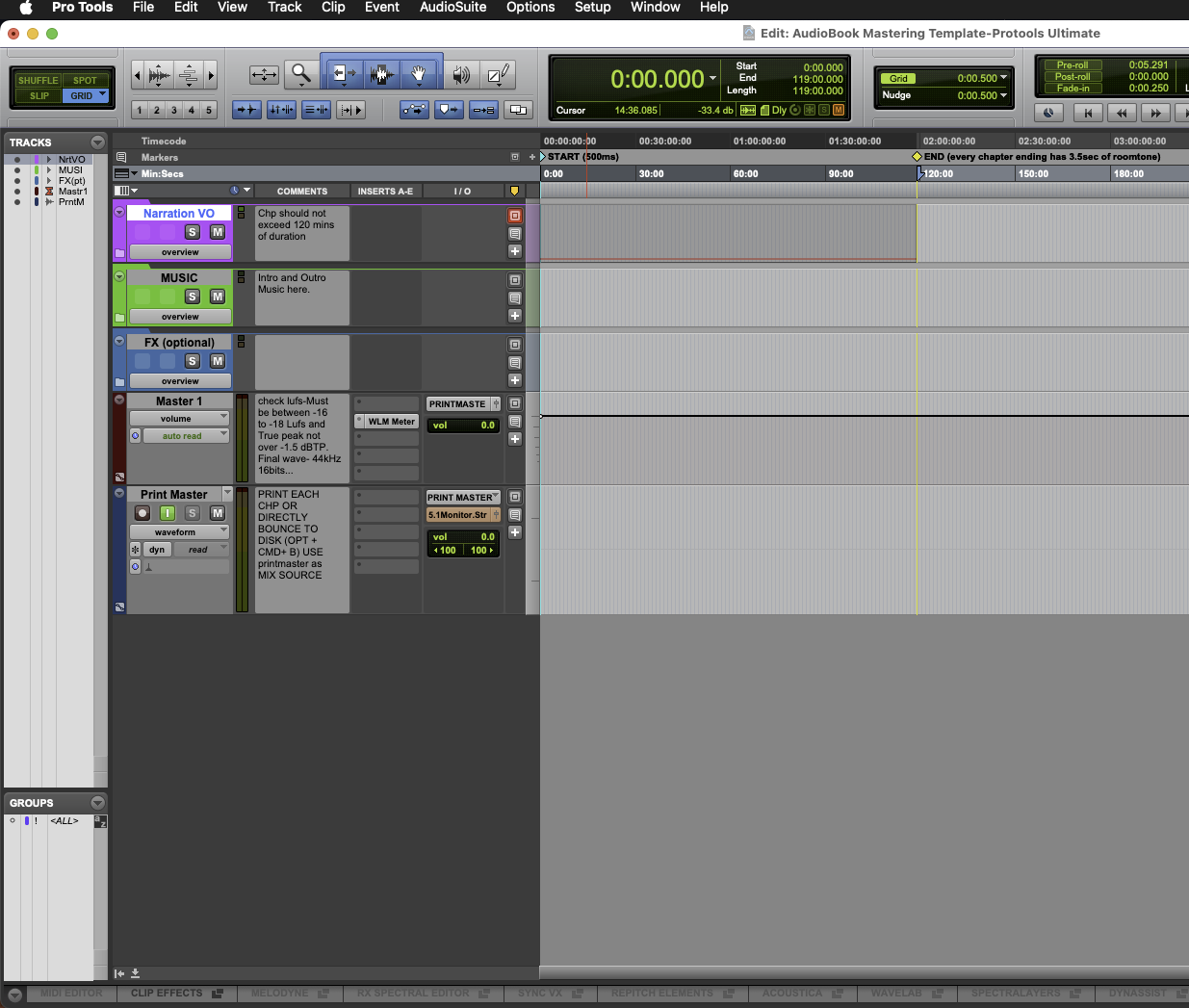Open the Grid mode dropdown
Viewport: 1189px width, 1008px height.
pyautogui.click(x=103, y=94)
